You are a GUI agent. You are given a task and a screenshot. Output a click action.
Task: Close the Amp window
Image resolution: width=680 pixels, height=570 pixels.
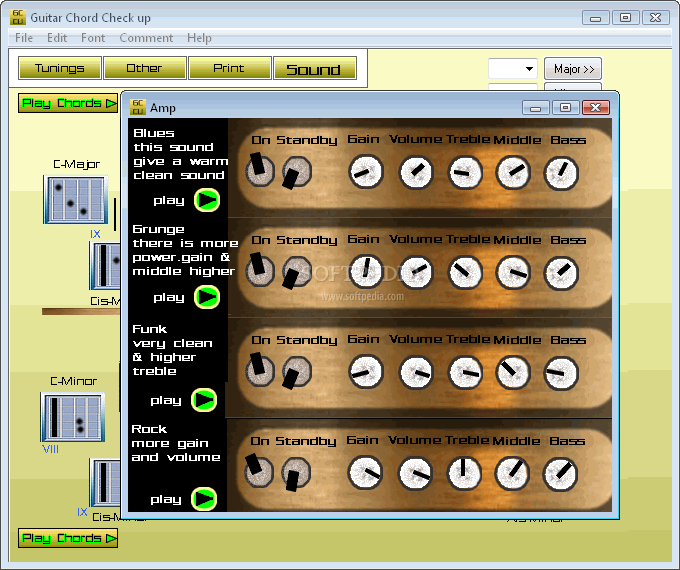[596, 107]
